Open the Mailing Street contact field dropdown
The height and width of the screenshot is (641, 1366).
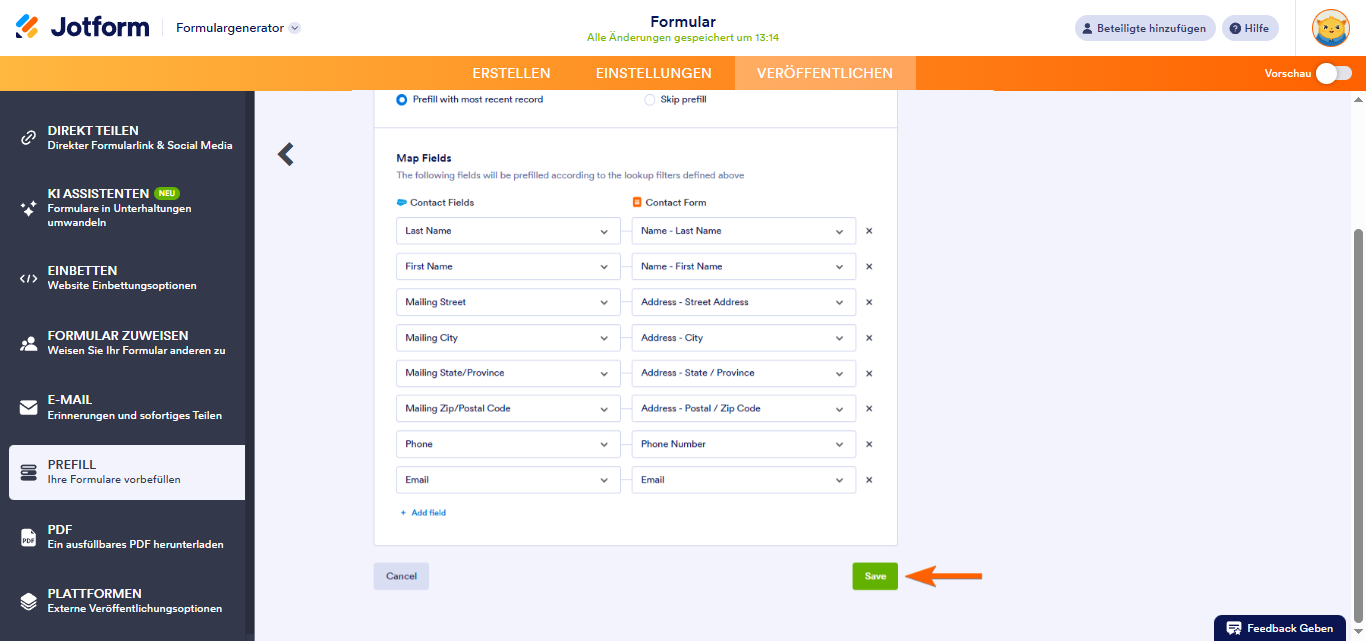pos(508,302)
